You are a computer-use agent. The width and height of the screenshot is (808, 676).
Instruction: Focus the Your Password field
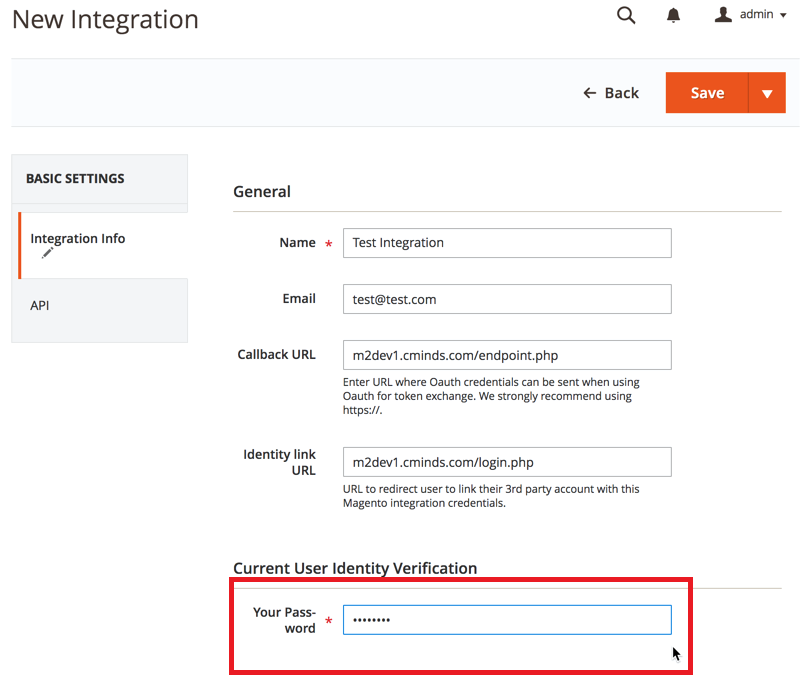507,620
